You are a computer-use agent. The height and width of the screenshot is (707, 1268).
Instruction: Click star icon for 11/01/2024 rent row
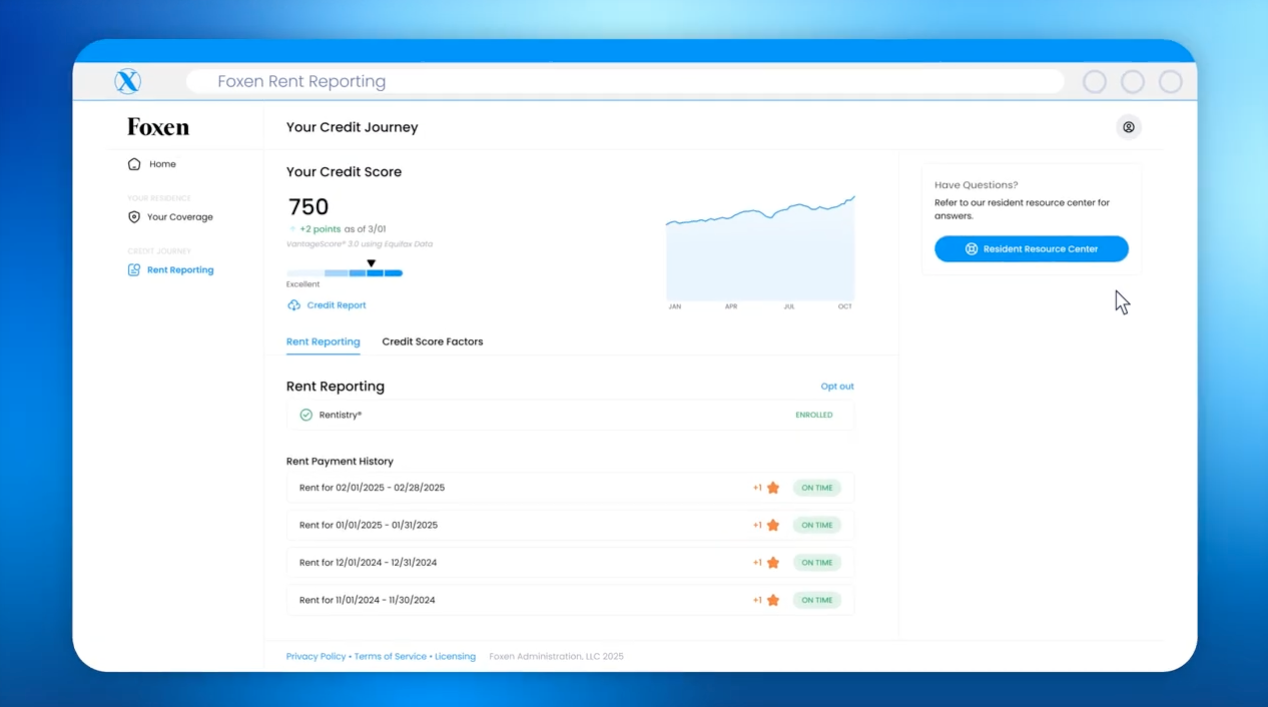pos(773,600)
